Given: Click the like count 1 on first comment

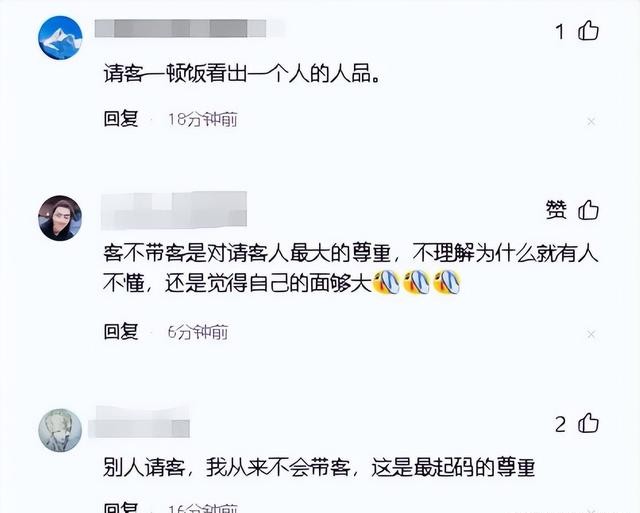Looking at the screenshot, I should click(x=560, y=31).
